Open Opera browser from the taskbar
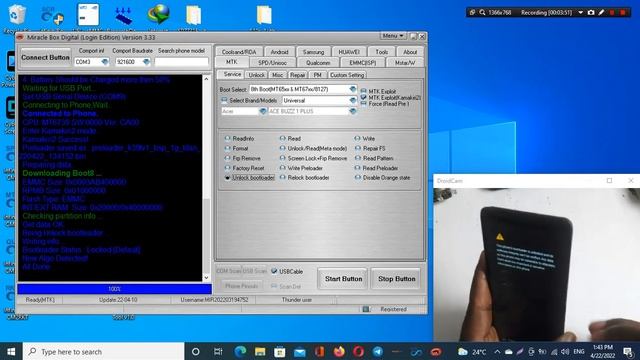Image resolution: width=640 pixels, height=360 pixels. (x=358, y=351)
